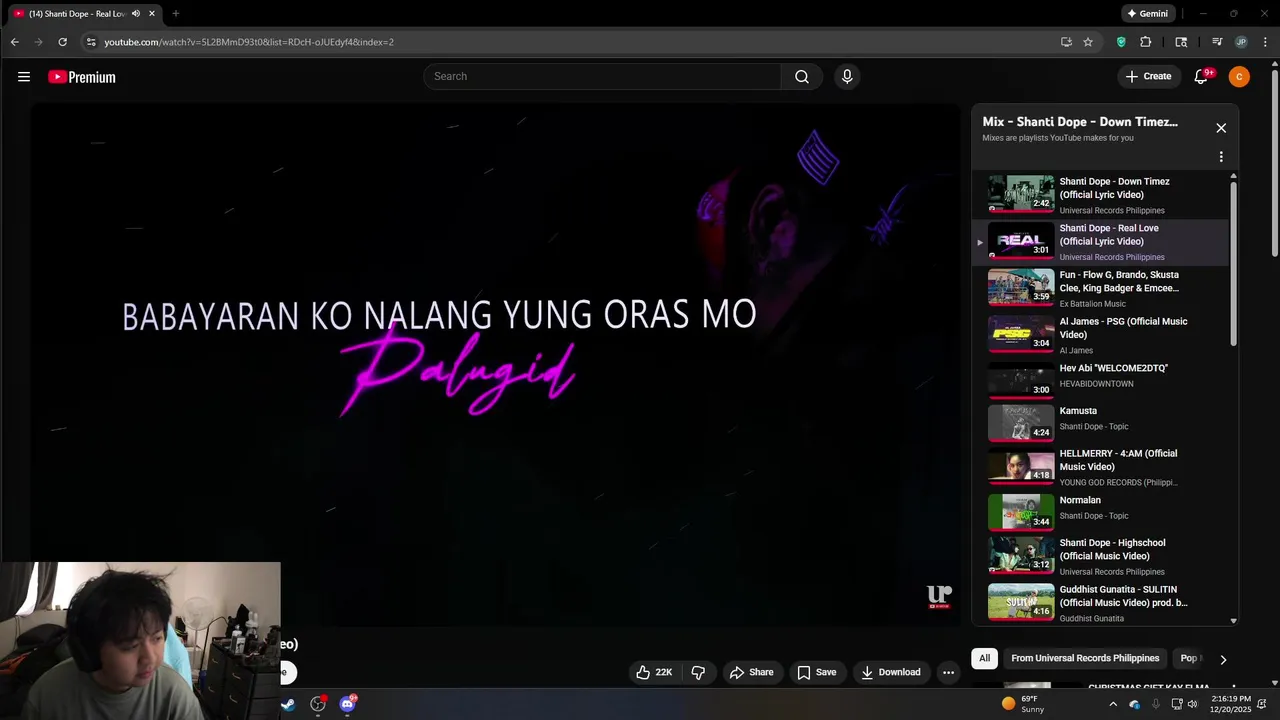The image size is (1280, 720).
Task: Play Kamusta by Shanti Dope - Topic
Action: pyautogui.click(x=1100, y=423)
